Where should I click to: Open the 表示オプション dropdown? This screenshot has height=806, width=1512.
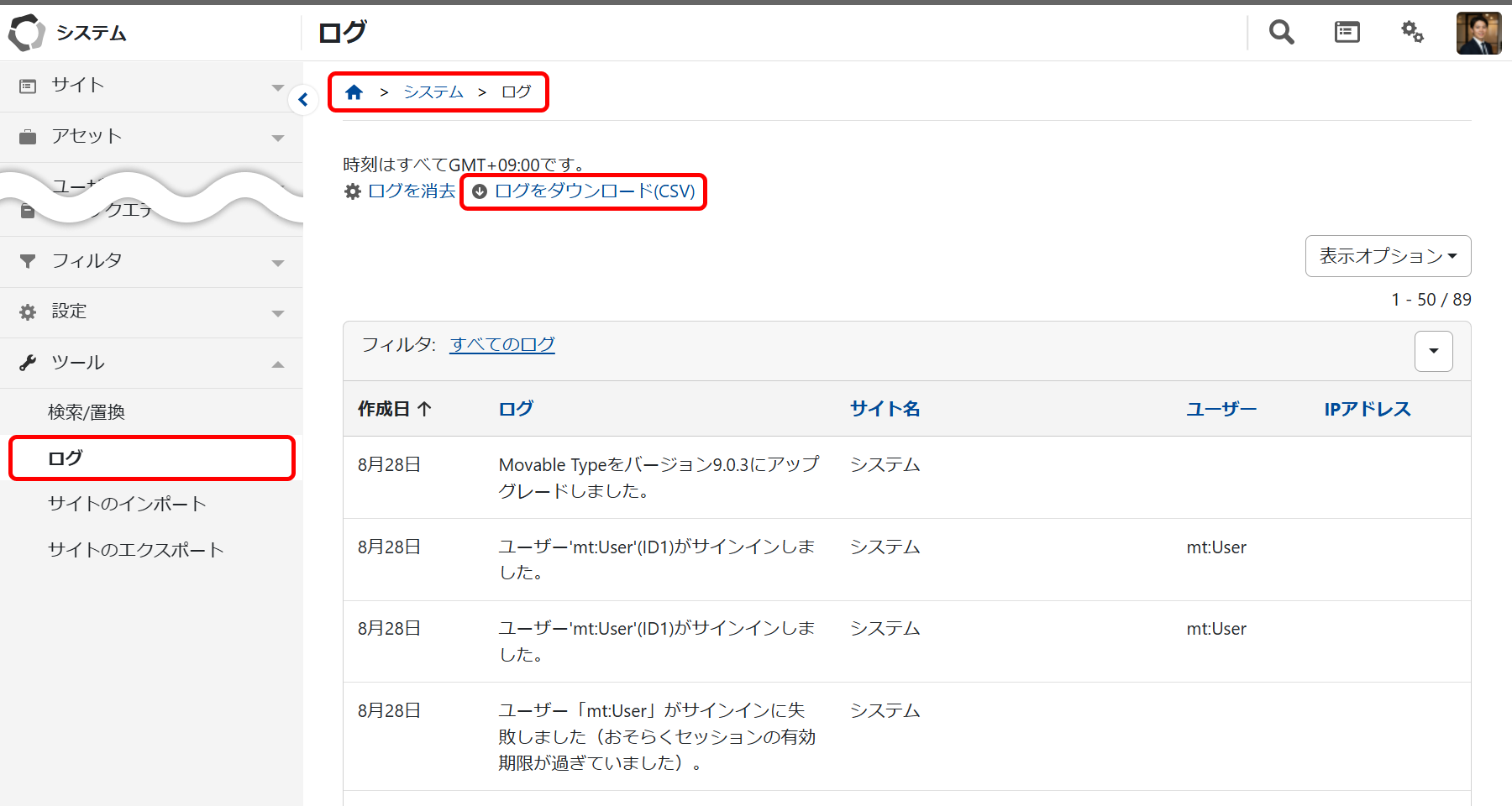[x=1387, y=256]
